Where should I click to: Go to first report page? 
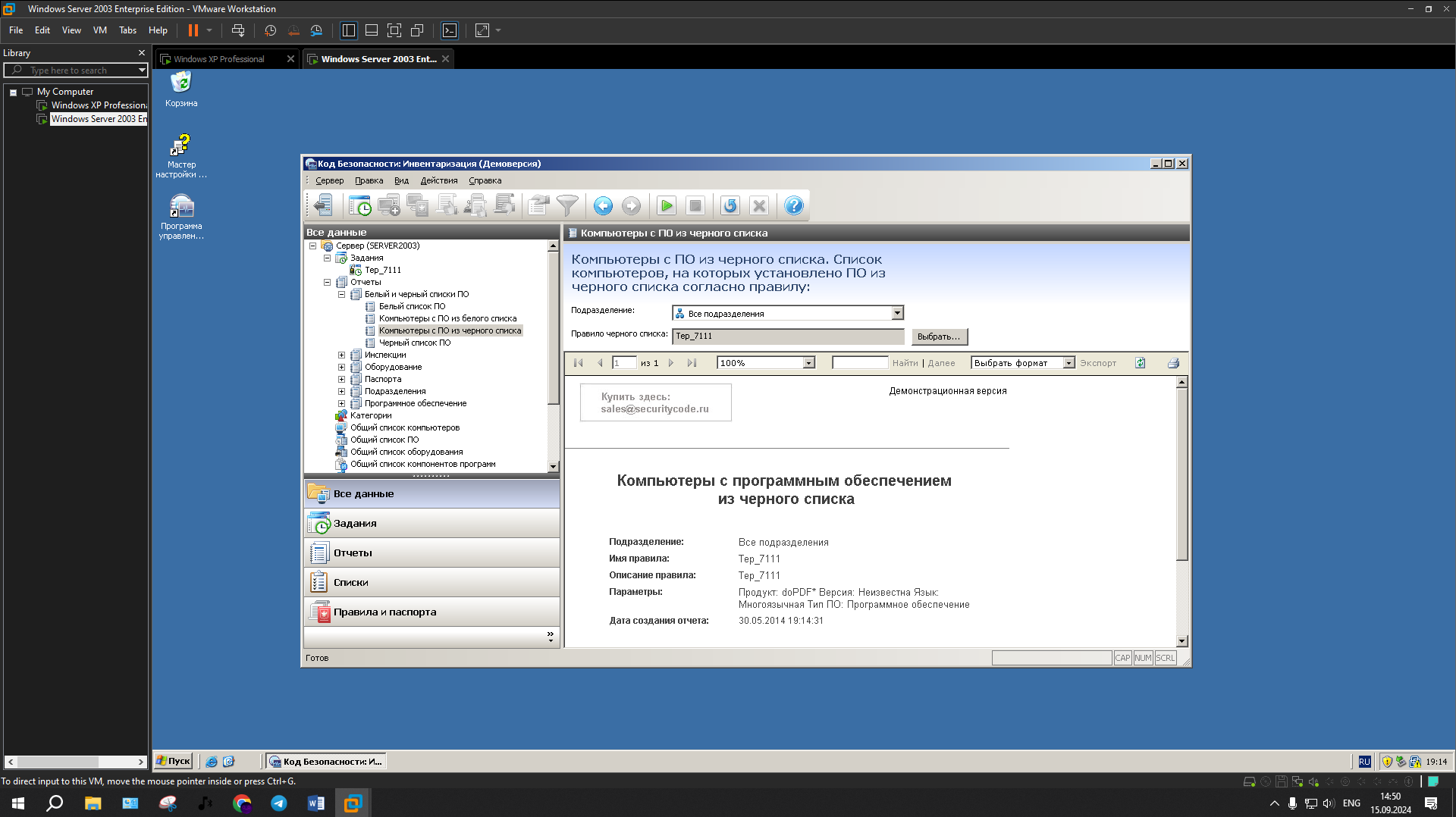579,363
